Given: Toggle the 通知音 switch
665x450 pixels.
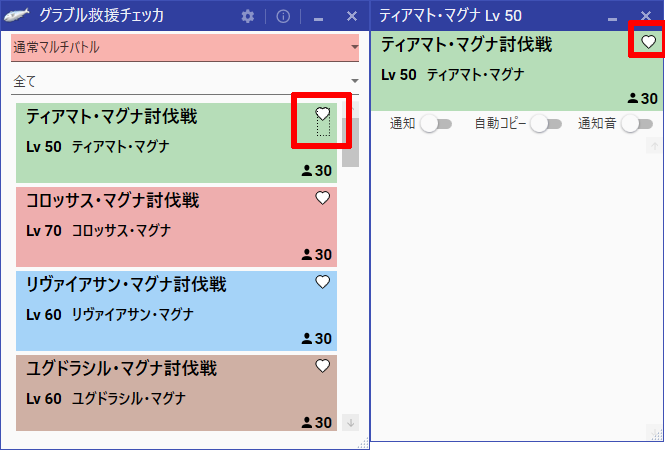Looking at the screenshot, I should [637, 124].
